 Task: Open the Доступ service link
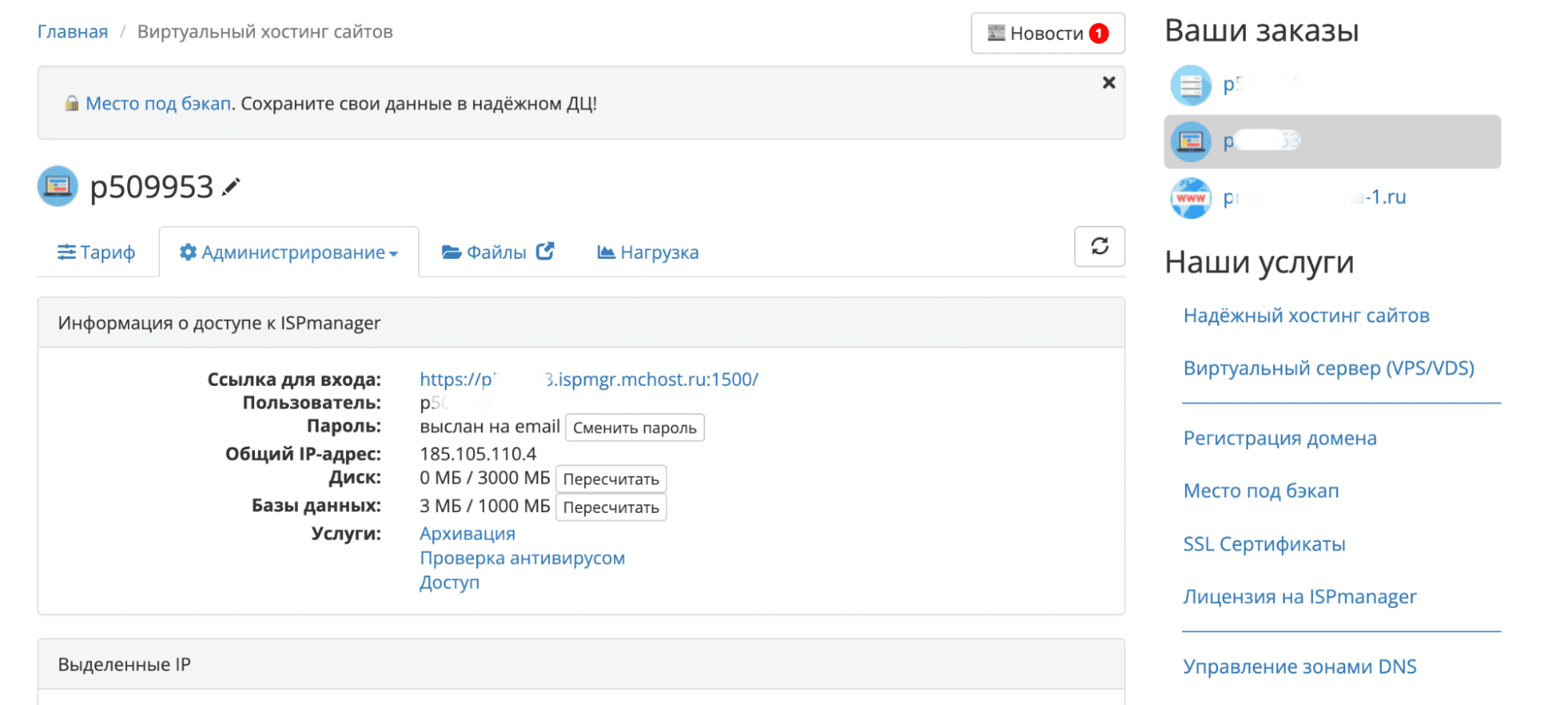[449, 582]
